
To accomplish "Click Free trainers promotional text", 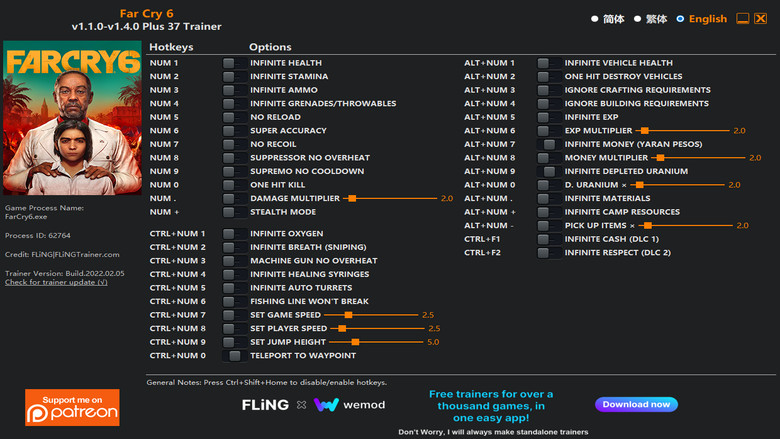I will [x=491, y=406].
